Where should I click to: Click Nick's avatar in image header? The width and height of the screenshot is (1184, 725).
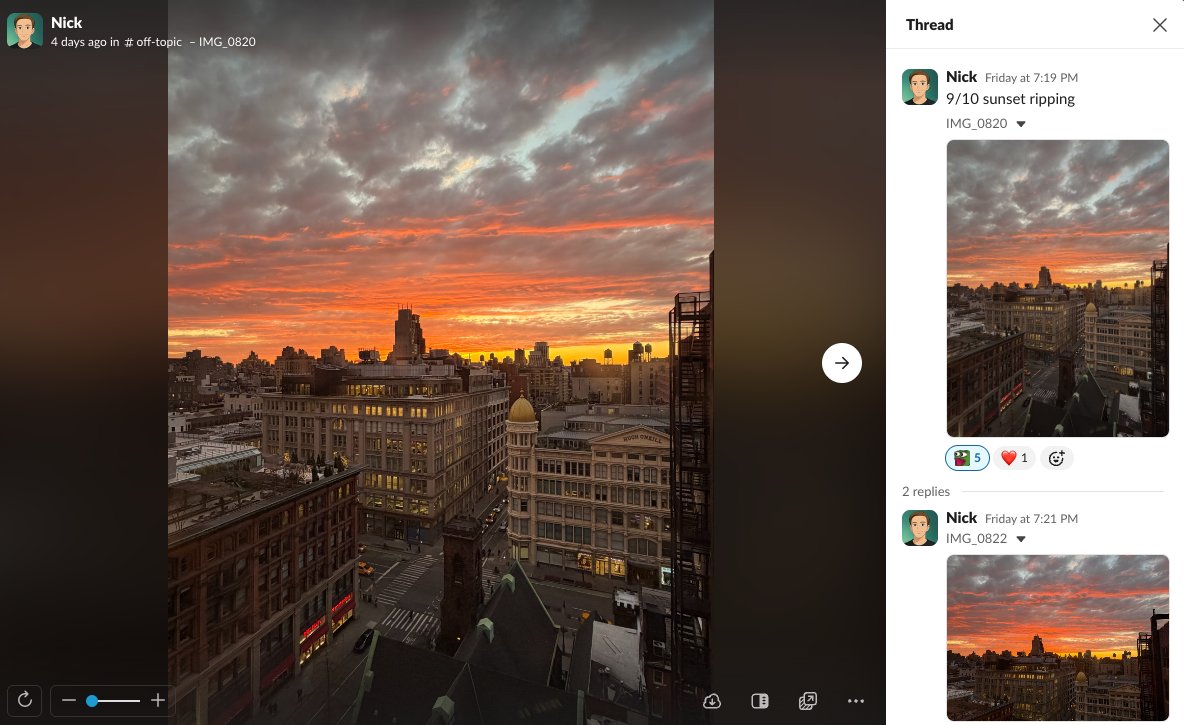coord(24,30)
